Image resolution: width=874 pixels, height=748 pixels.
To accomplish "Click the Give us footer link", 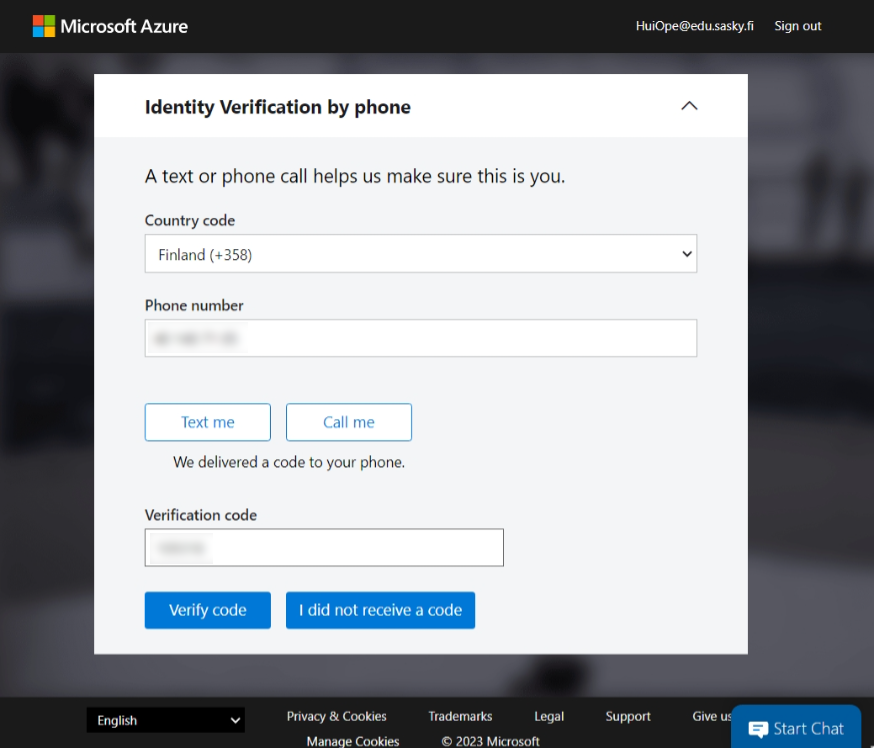I will tap(711, 716).
